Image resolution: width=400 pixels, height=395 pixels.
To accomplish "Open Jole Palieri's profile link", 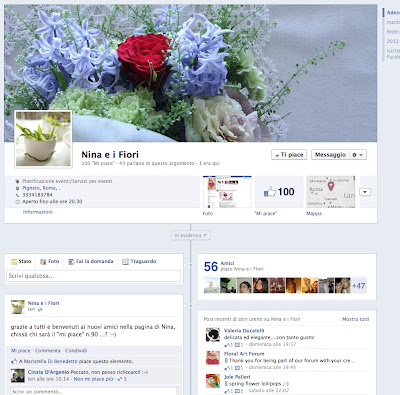I will (237, 377).
